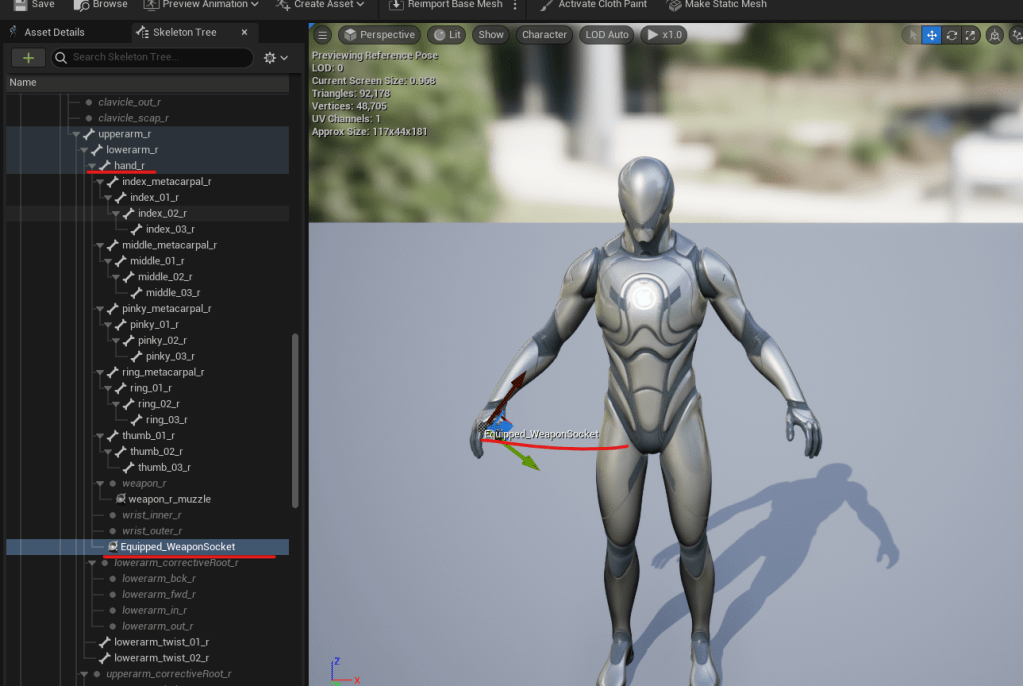Select the translate (move) gizmo tool
This screenshot has height=686, width=1023.
931,35
